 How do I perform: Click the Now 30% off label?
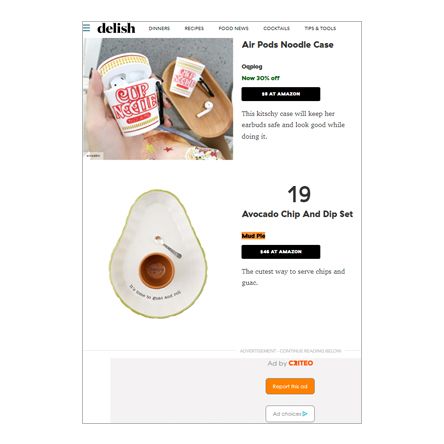[261, 78]
